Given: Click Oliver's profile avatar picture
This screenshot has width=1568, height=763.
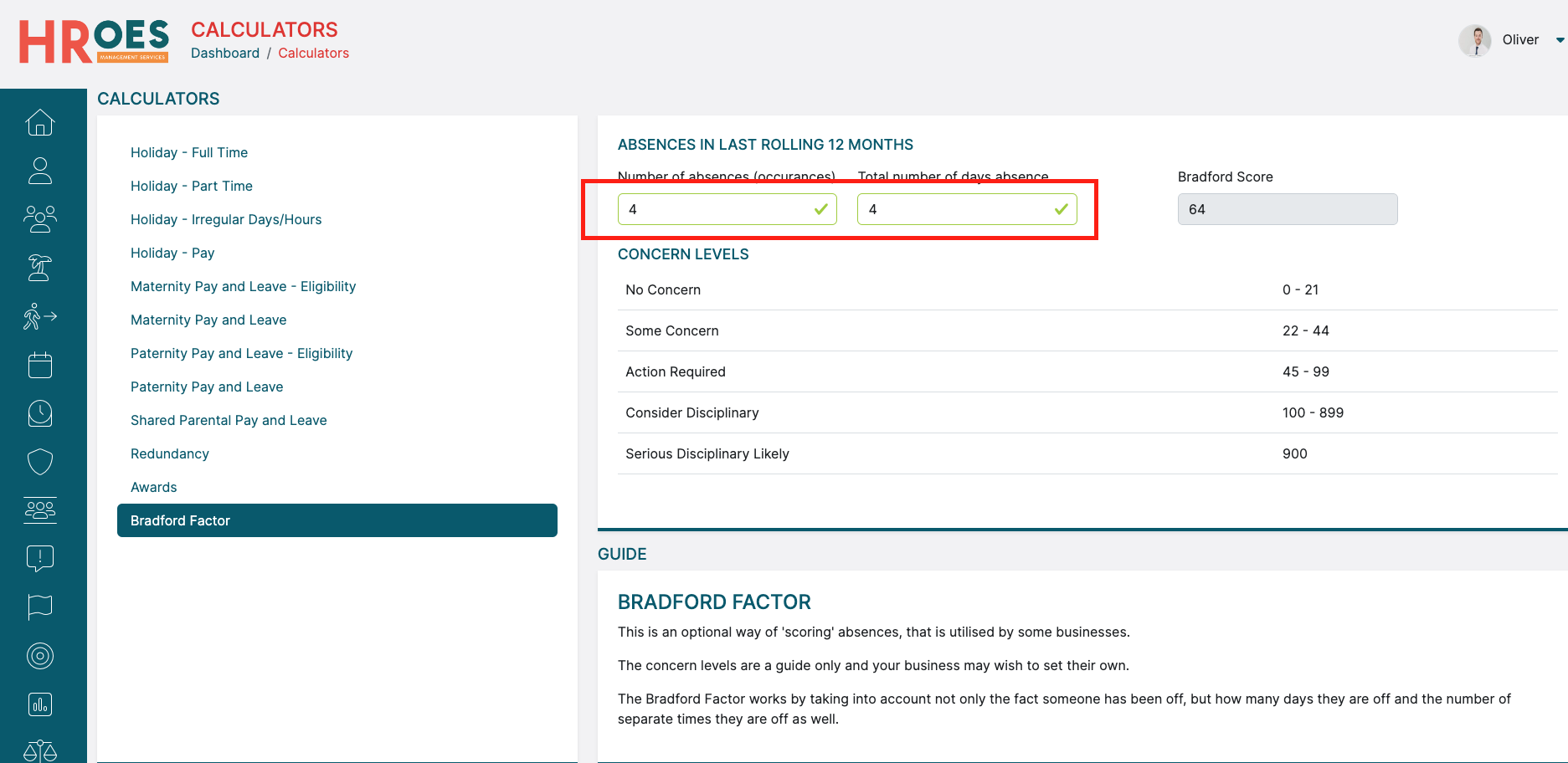Looking at the screenshot, I should pos(1475,40).
